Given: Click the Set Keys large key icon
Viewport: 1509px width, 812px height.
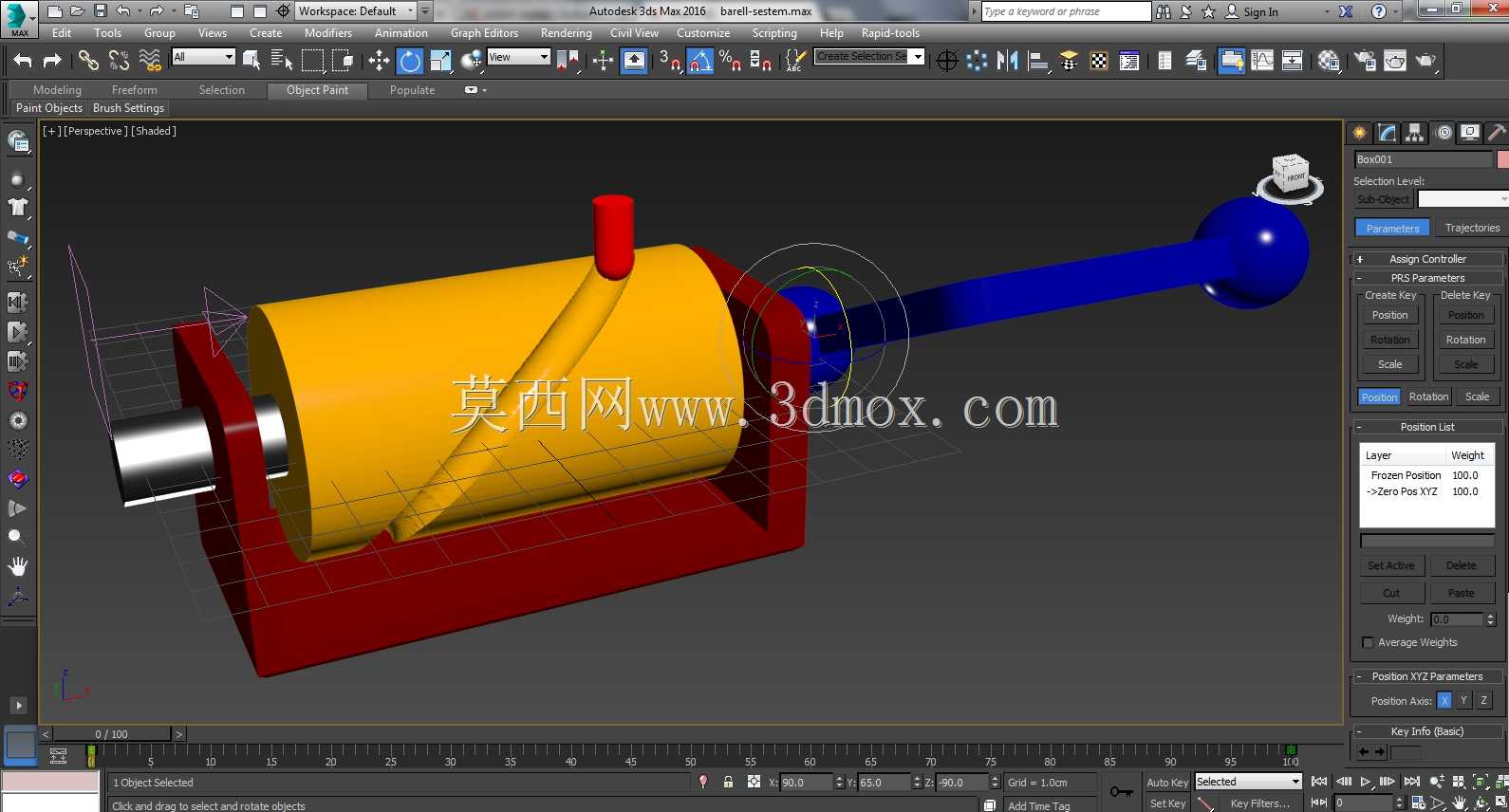Looking at the screenshot, I should coord(1121,791).
